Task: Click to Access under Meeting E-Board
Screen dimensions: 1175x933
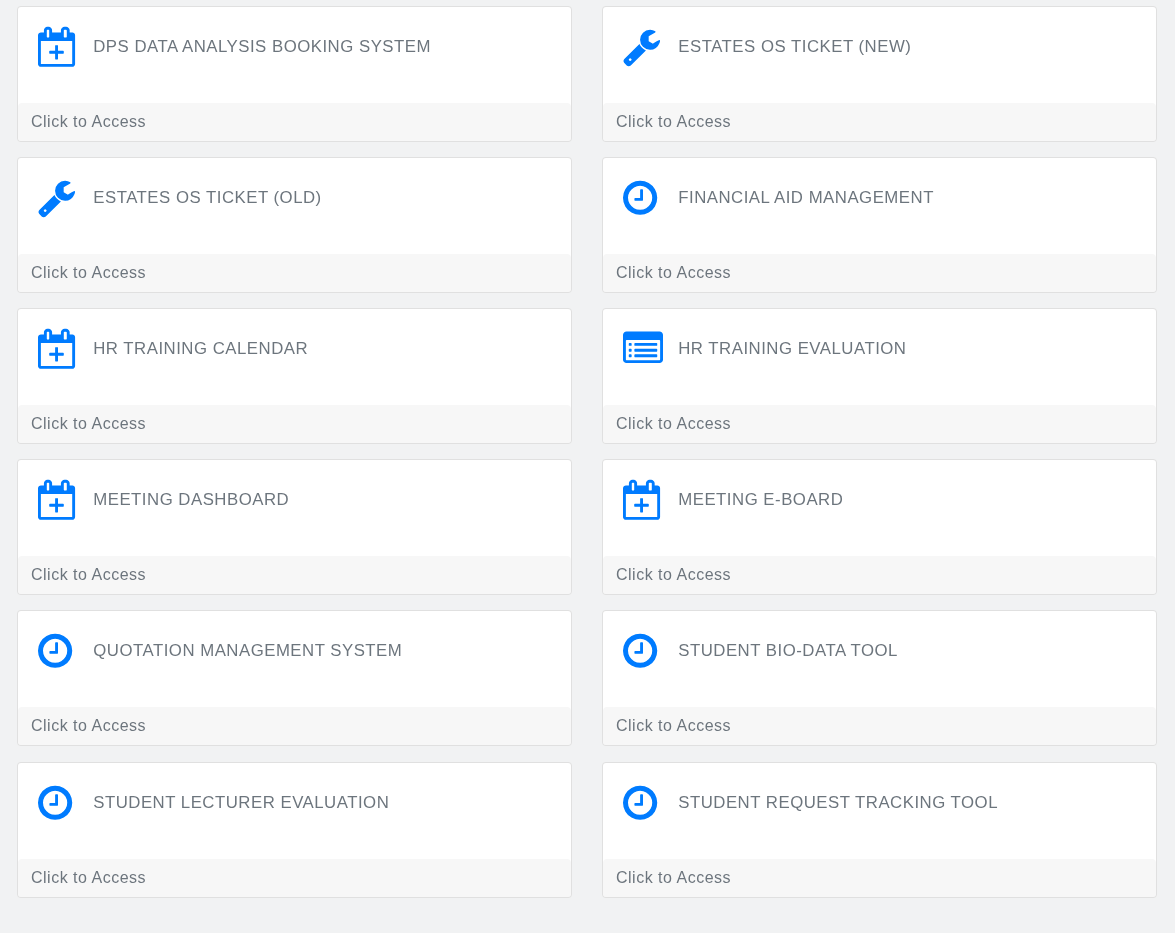Action: click(x=673, y=575)
